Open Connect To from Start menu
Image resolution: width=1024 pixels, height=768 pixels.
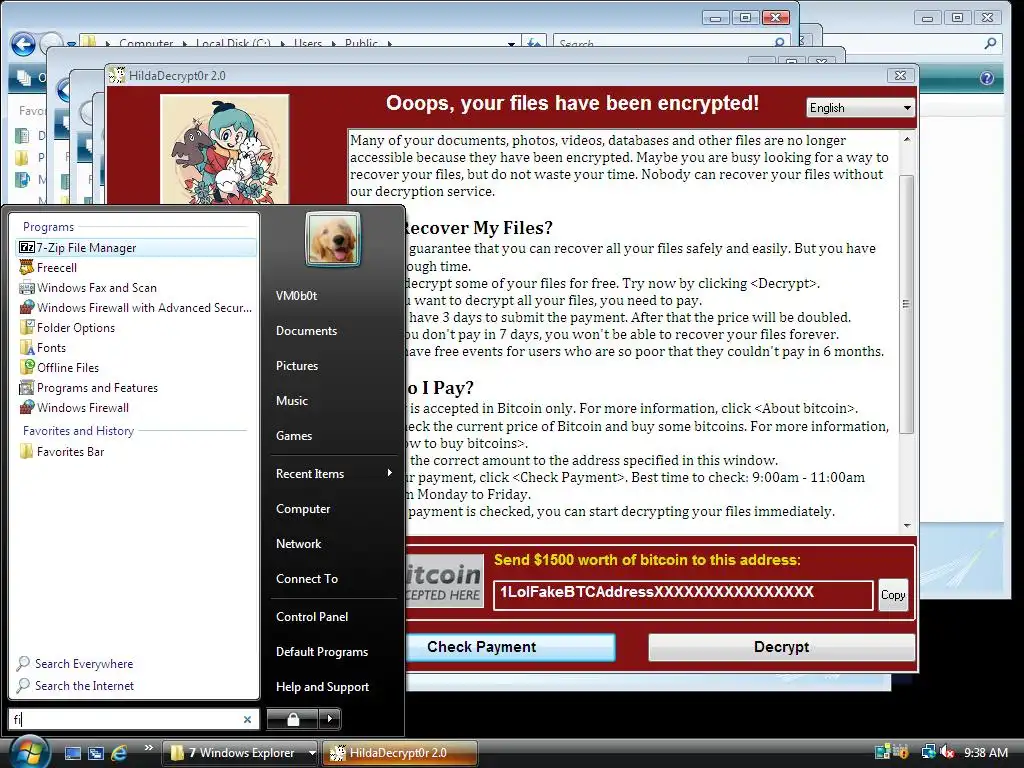[x=307, y=579]
